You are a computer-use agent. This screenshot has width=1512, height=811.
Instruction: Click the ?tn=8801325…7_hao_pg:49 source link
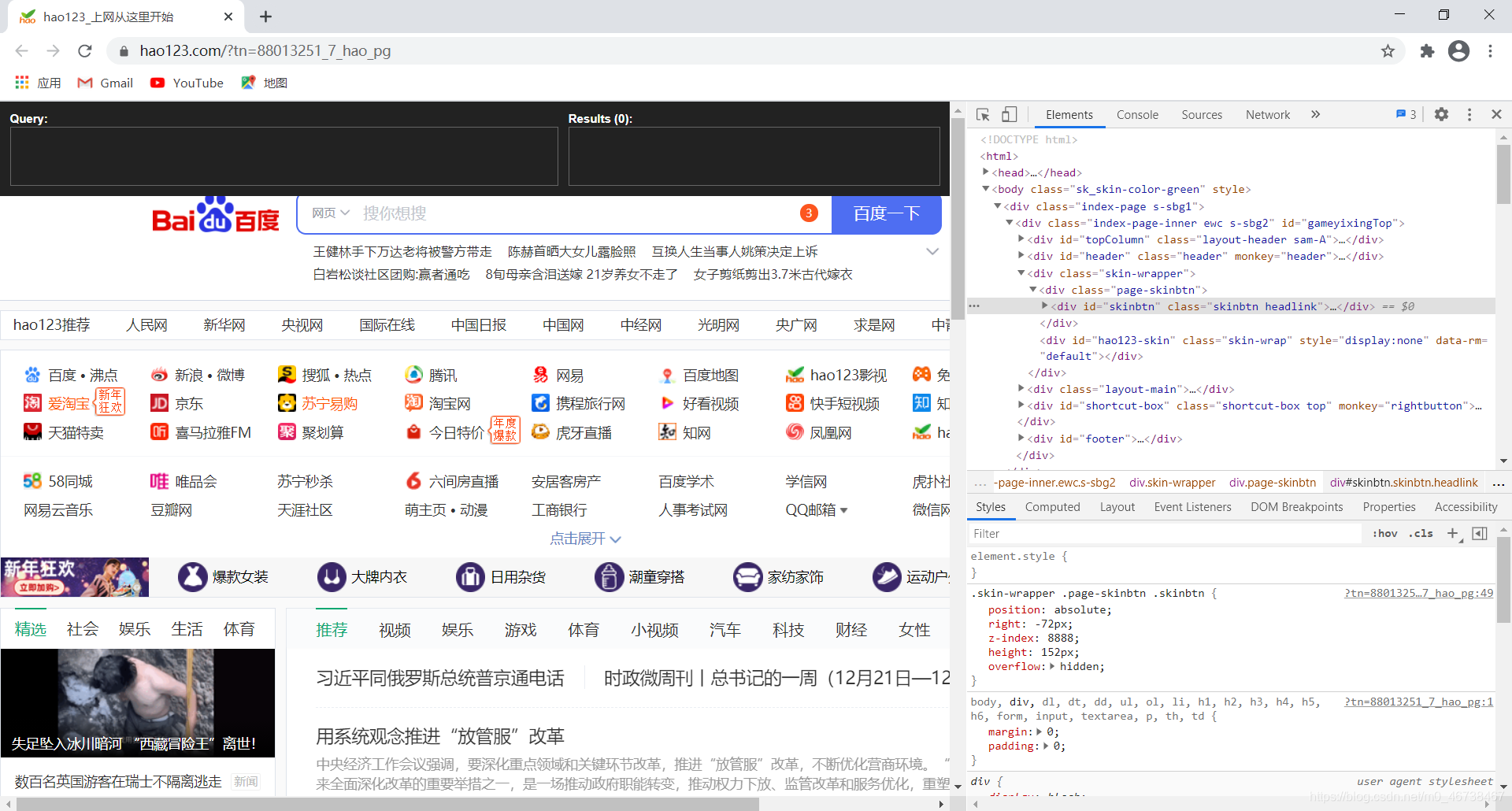tap(1418, 594)
